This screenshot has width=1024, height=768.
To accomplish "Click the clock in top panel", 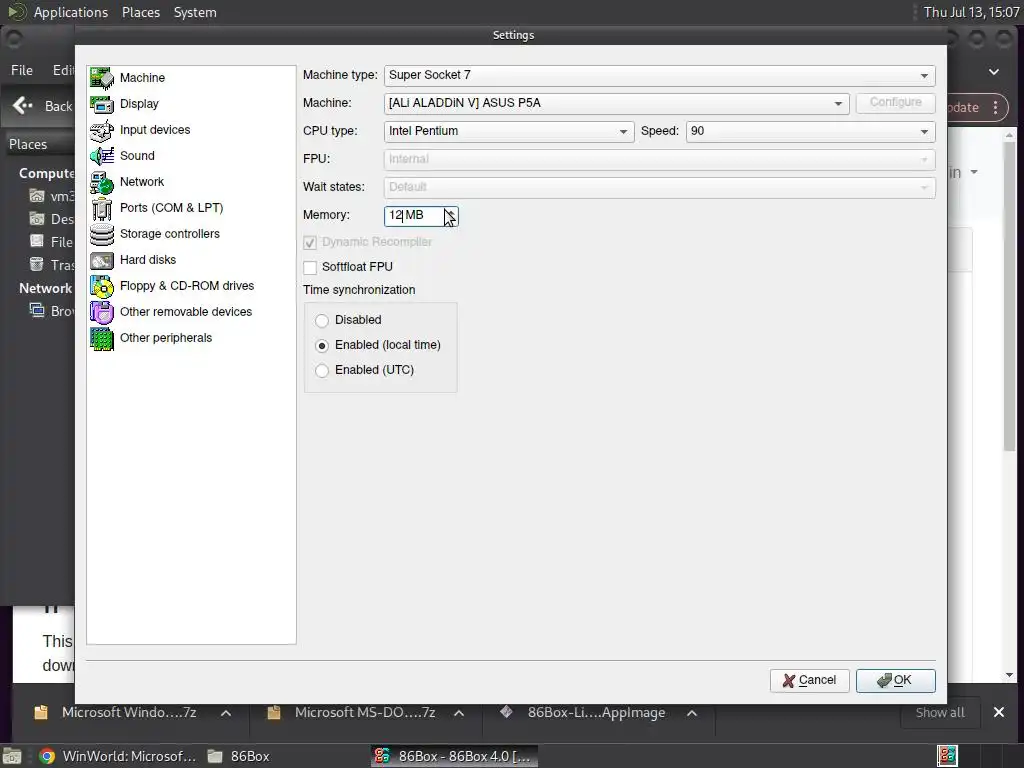I will point(970,12).
